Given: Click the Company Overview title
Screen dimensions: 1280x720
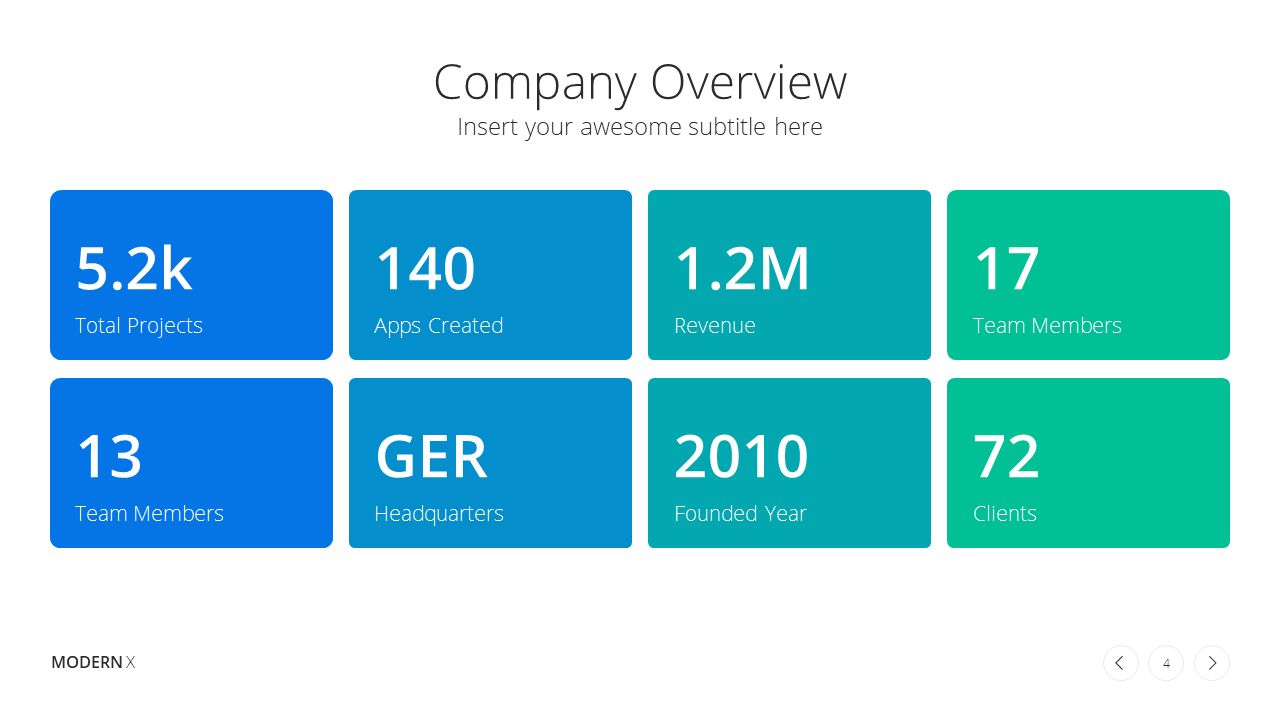Looking at the screenshot, I should point(640,82).
